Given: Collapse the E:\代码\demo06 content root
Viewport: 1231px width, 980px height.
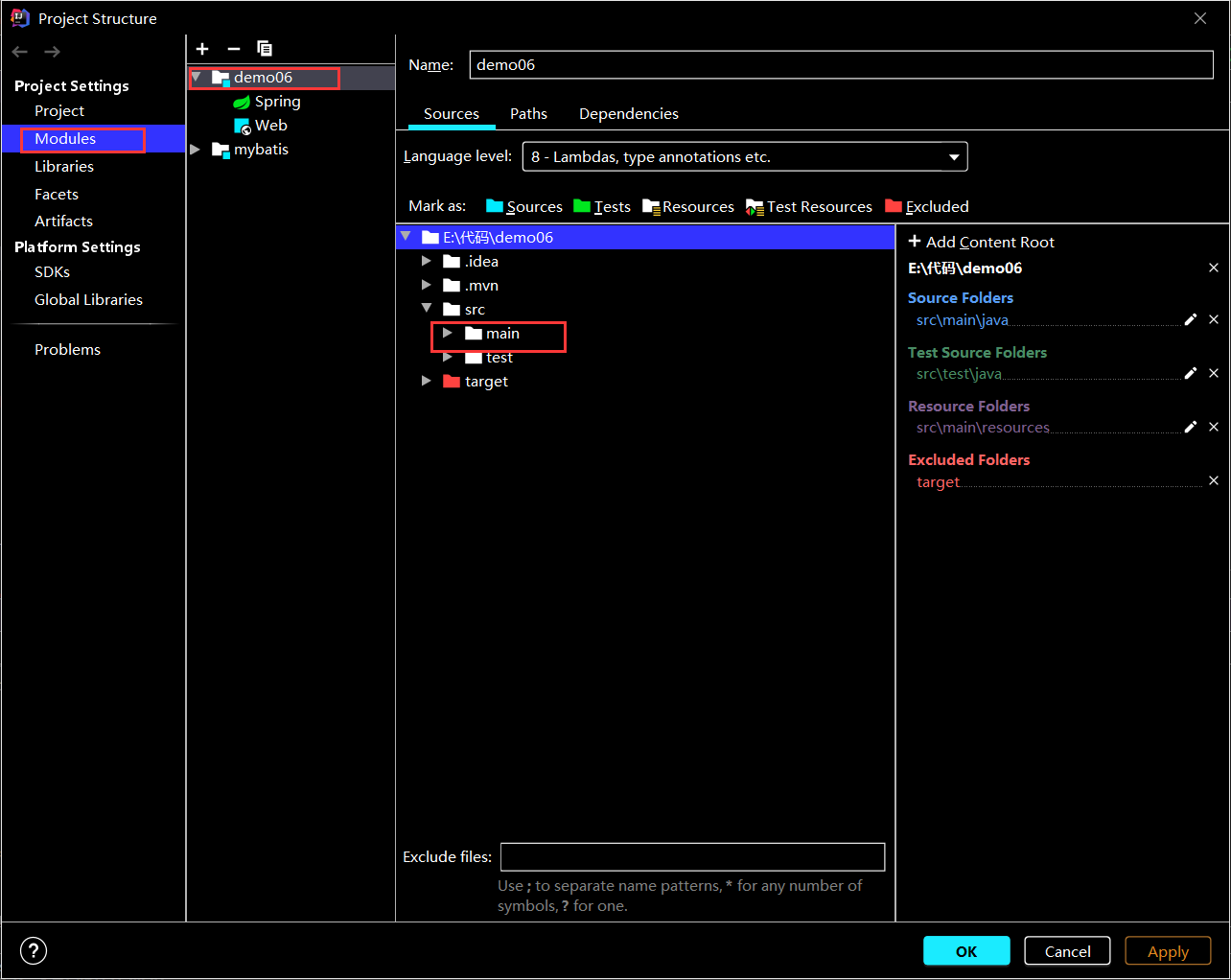Looking at the screenshot, I should (x=406, y=237).
